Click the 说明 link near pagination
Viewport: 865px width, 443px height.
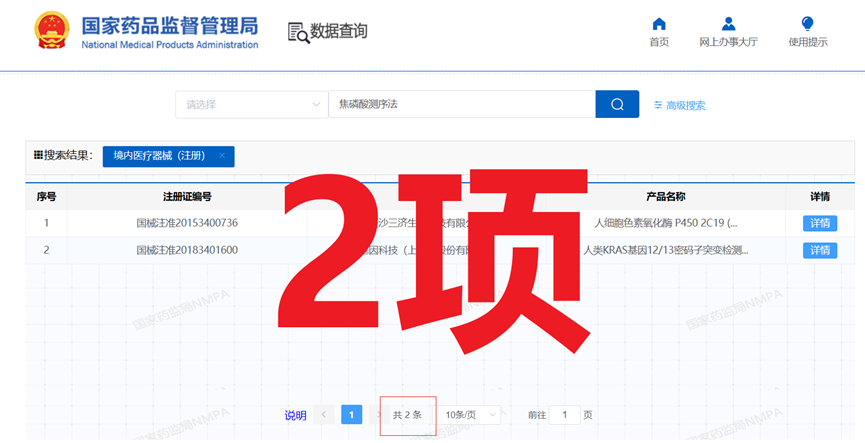295,415
